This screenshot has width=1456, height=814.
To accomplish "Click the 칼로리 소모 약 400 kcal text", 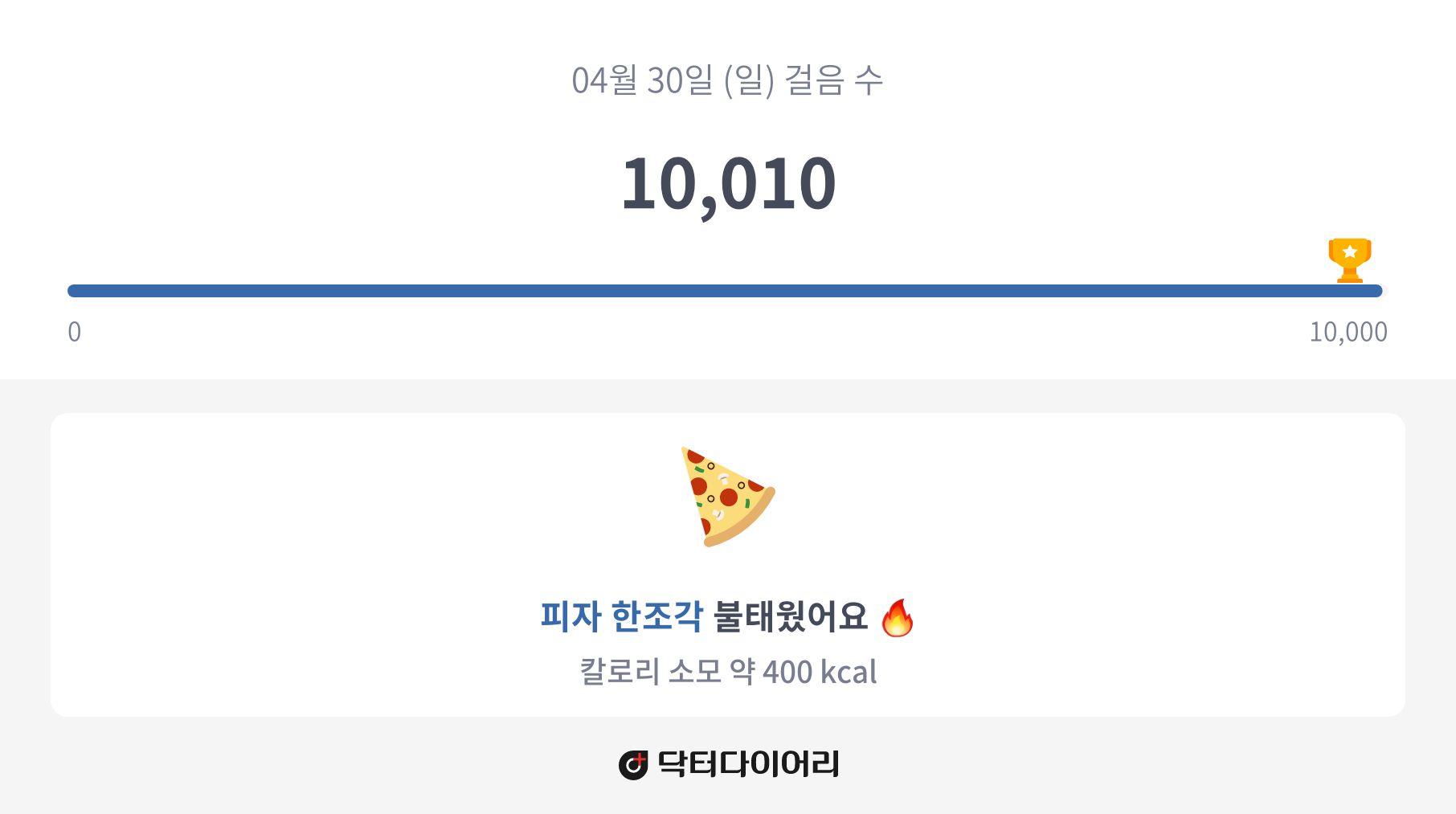I will point(728,672).
